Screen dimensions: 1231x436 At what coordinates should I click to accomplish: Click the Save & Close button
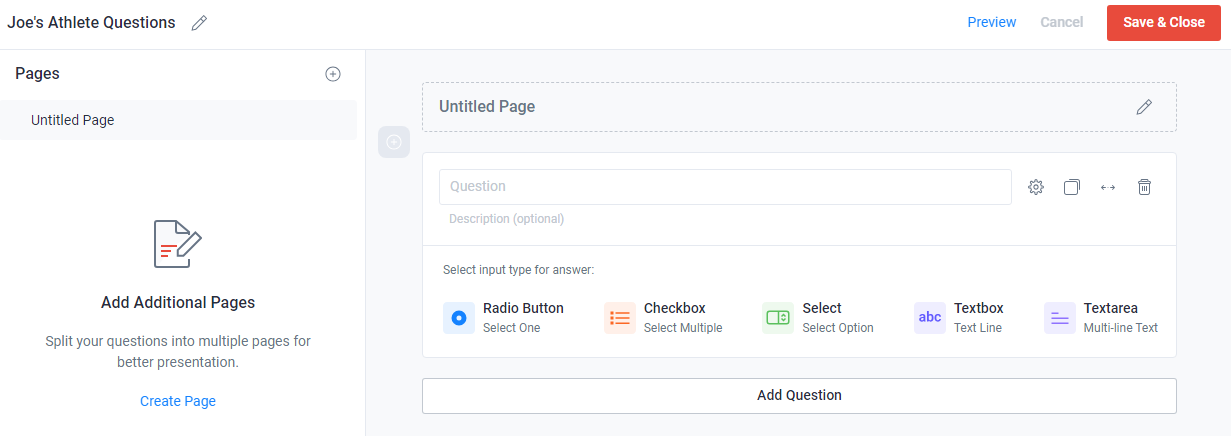(1164, 22)
